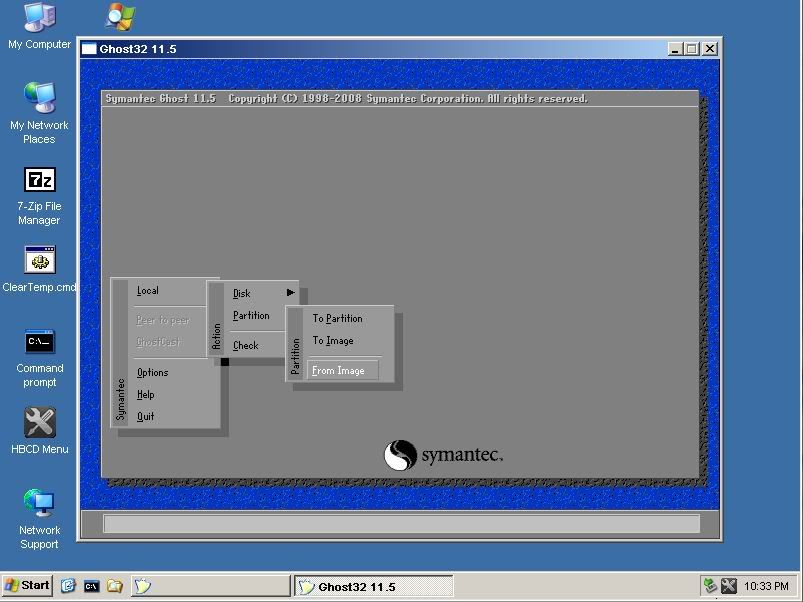Open the Windows flag magnifier desktop icon
The height and width of the screenshot is (602, 803).
(120, 16)
